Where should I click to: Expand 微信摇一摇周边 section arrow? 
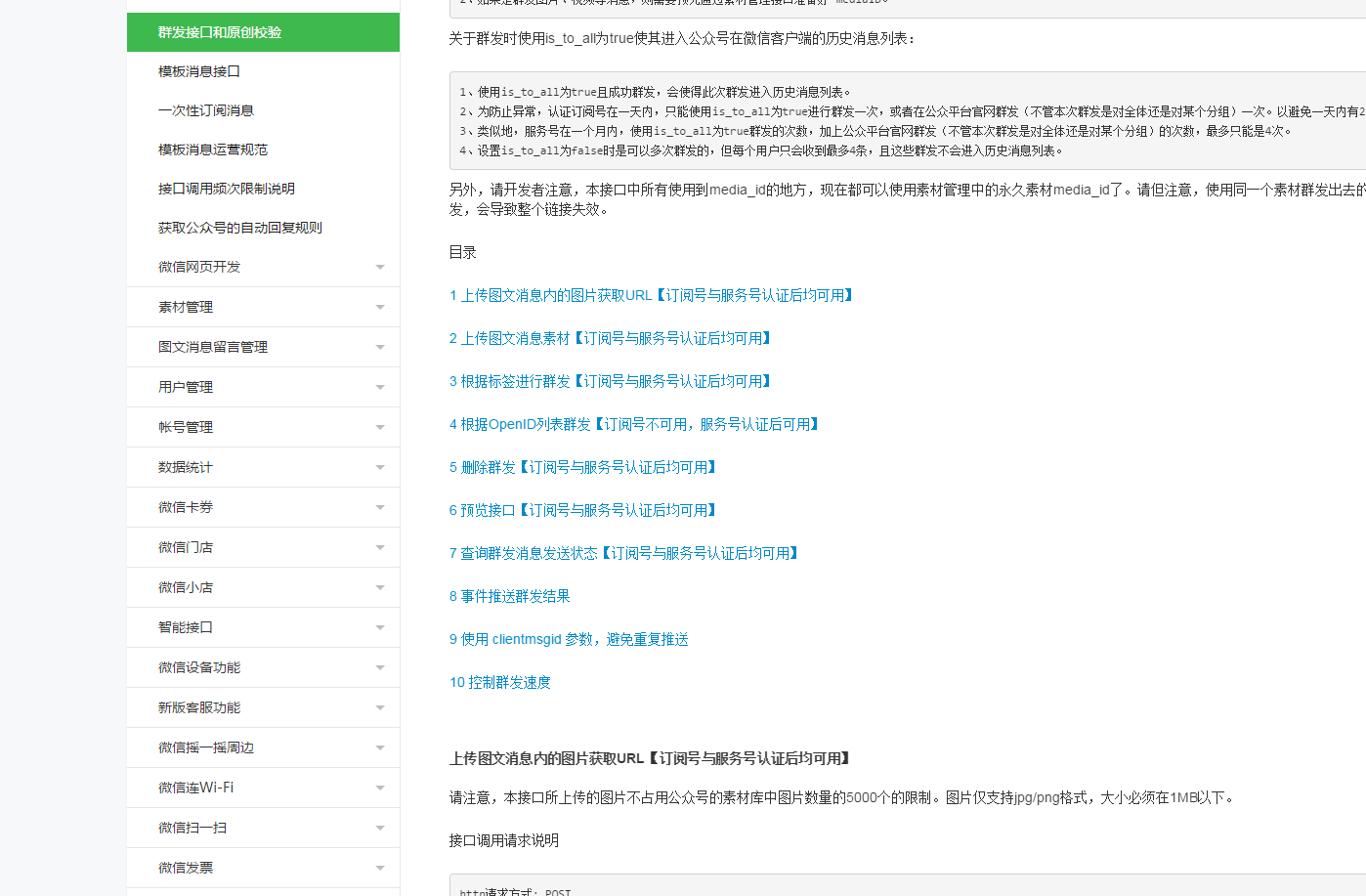coord(380,748)
